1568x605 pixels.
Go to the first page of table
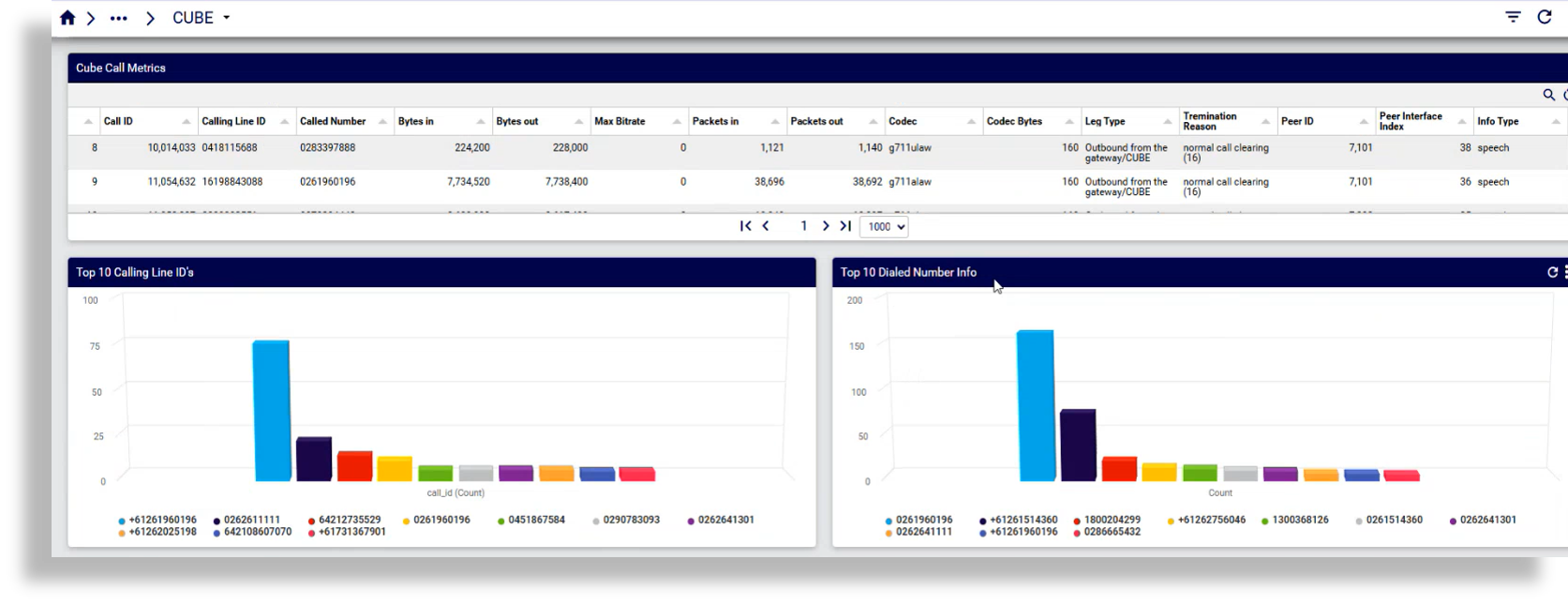click(x=745, y=226)
